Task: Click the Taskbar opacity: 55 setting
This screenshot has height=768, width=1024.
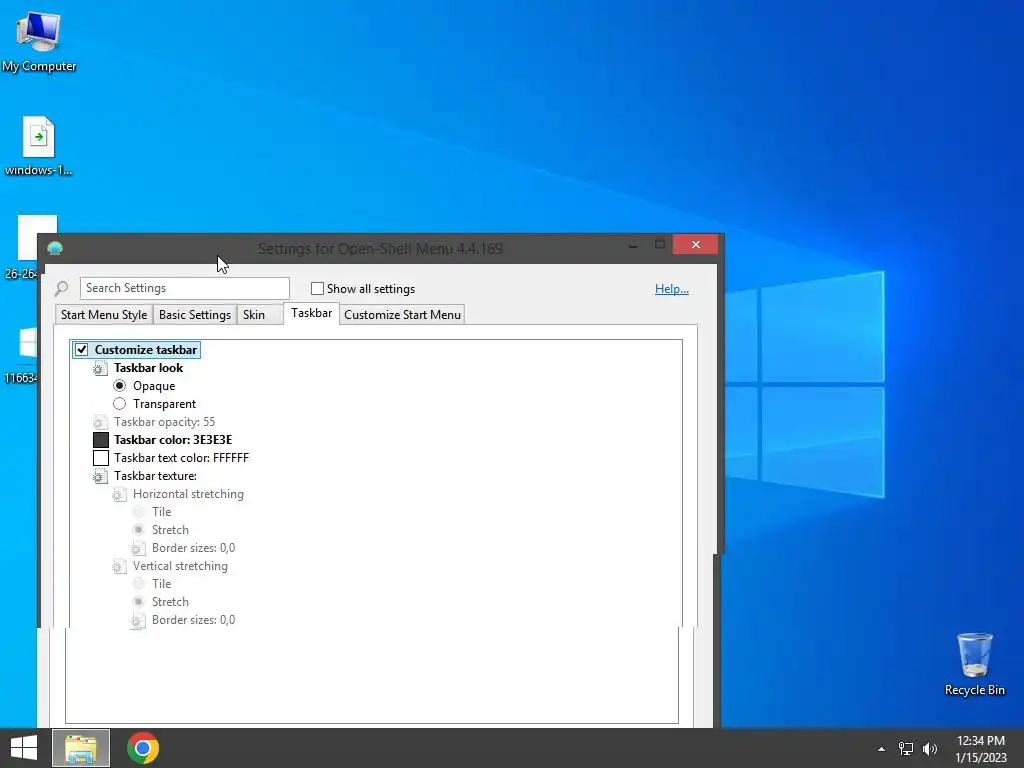Action: [x=164, y=422]
